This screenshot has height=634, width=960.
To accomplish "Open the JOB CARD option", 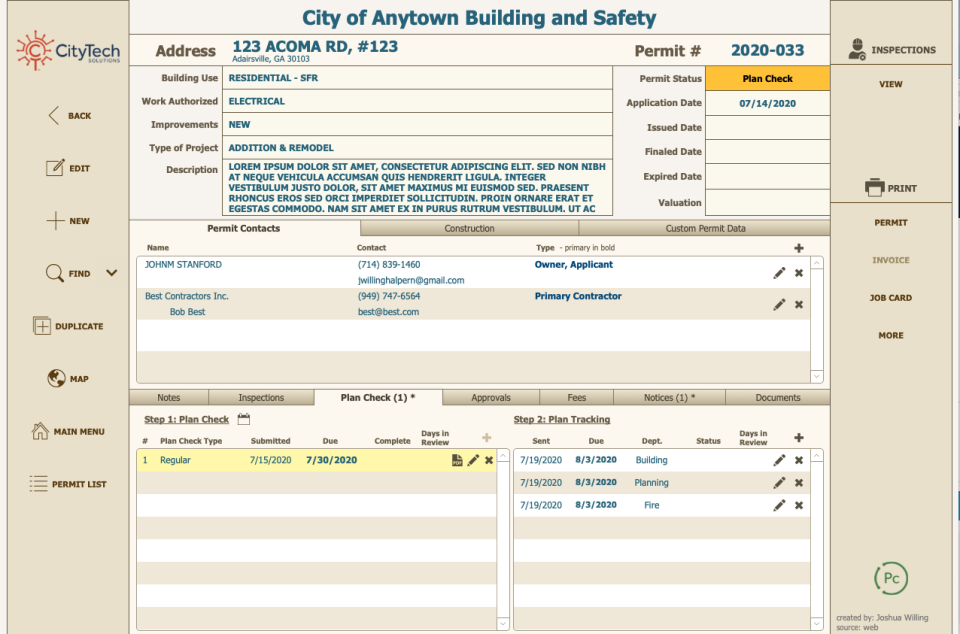I will [x=890, y=297].
